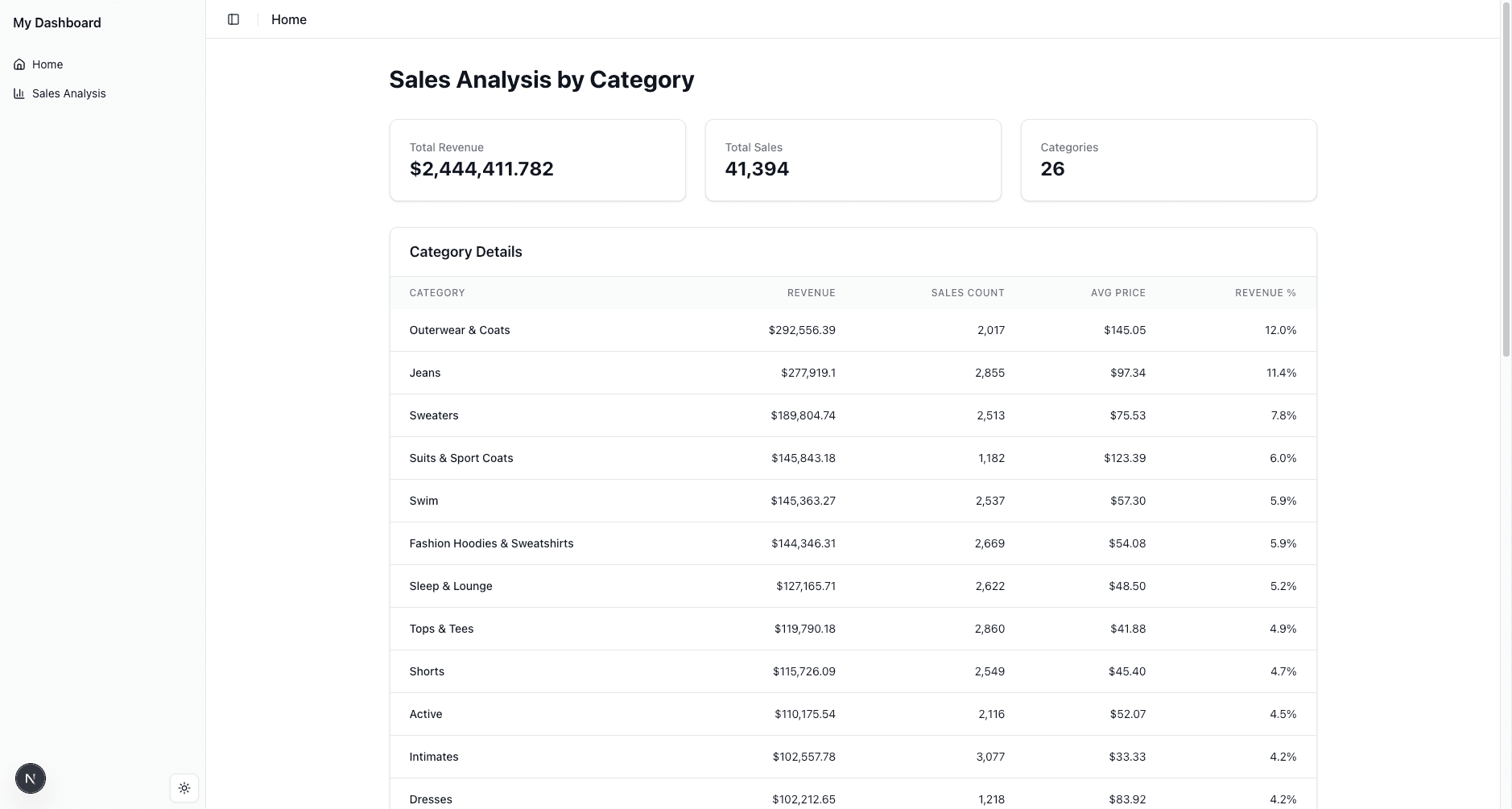1512x809 pixels.
Task: Open Sales Analysis in the sidebar menu
Action: pyautogui.click(x=69, y=93)
